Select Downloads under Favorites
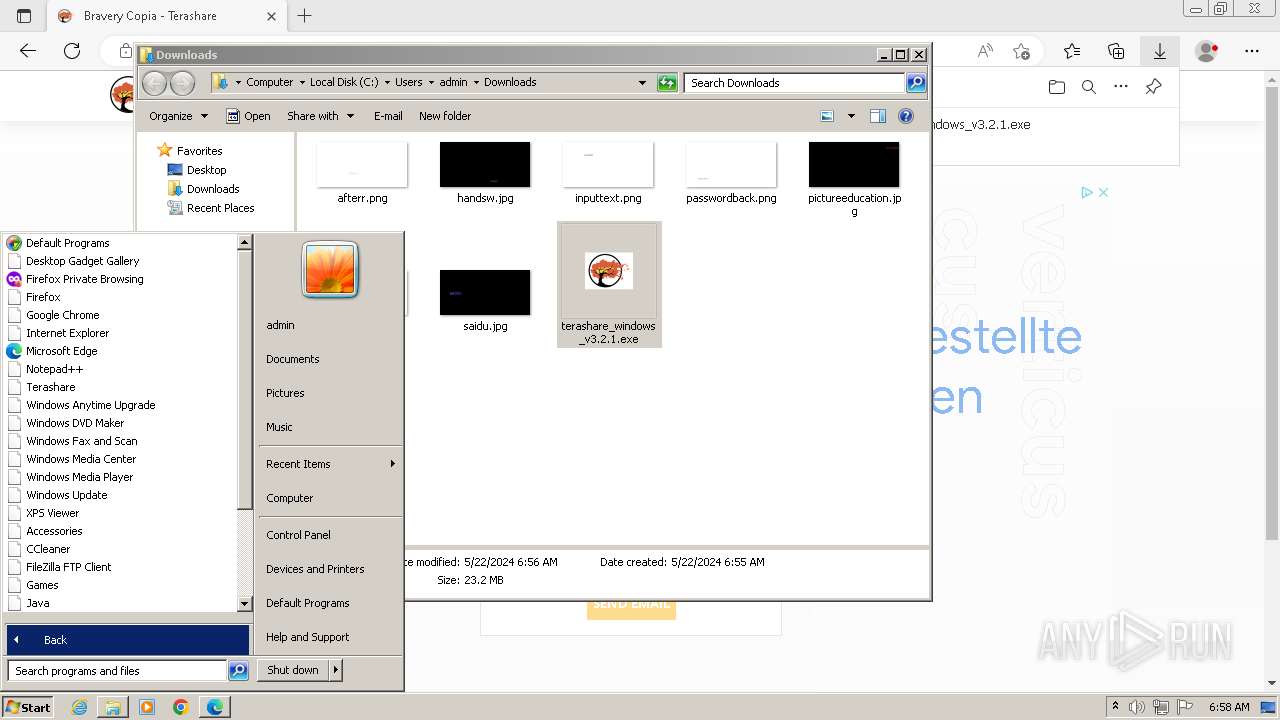 (213, 189)
